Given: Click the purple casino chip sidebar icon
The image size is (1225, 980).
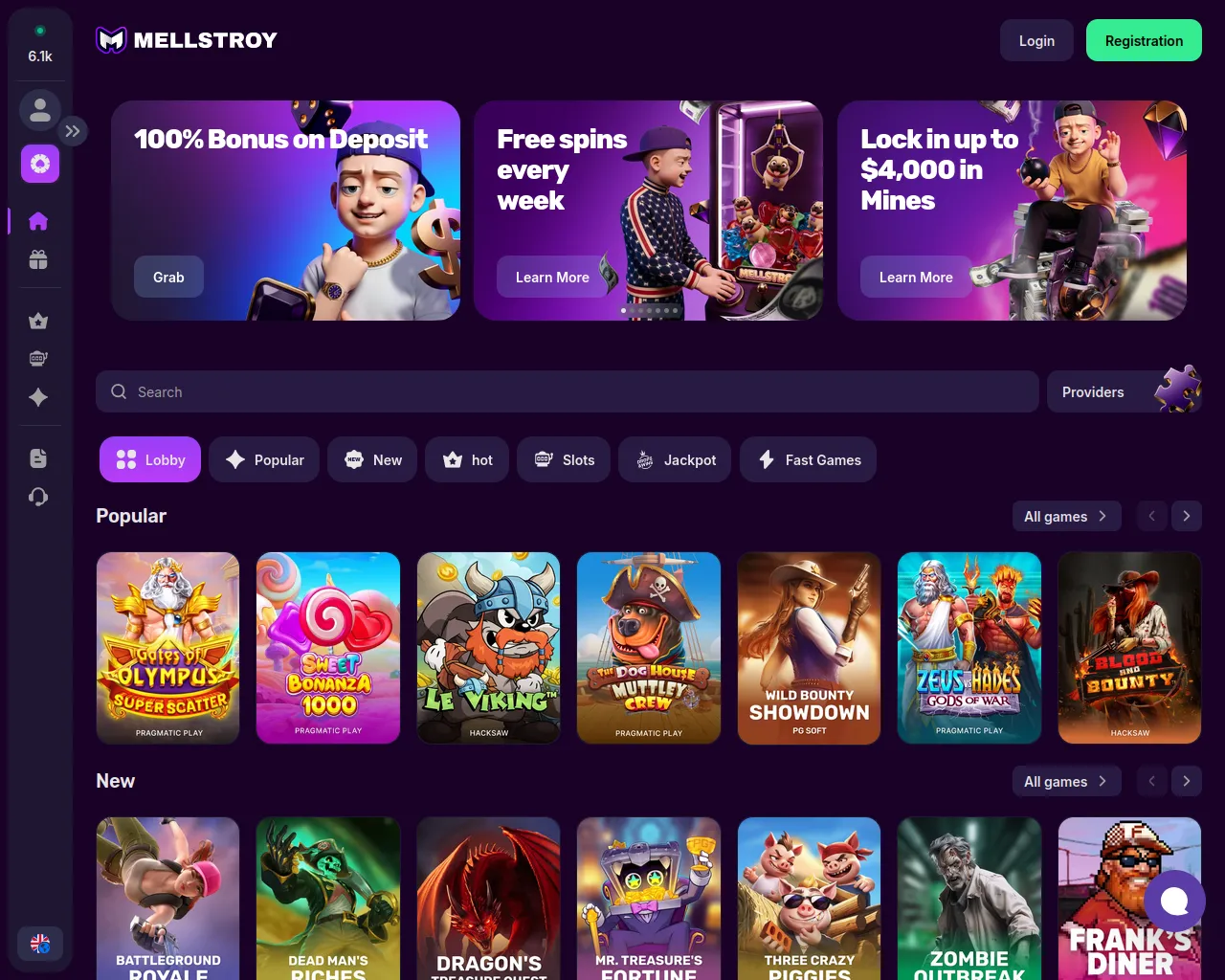Looking at the screenshot, I should click(40, 164).
